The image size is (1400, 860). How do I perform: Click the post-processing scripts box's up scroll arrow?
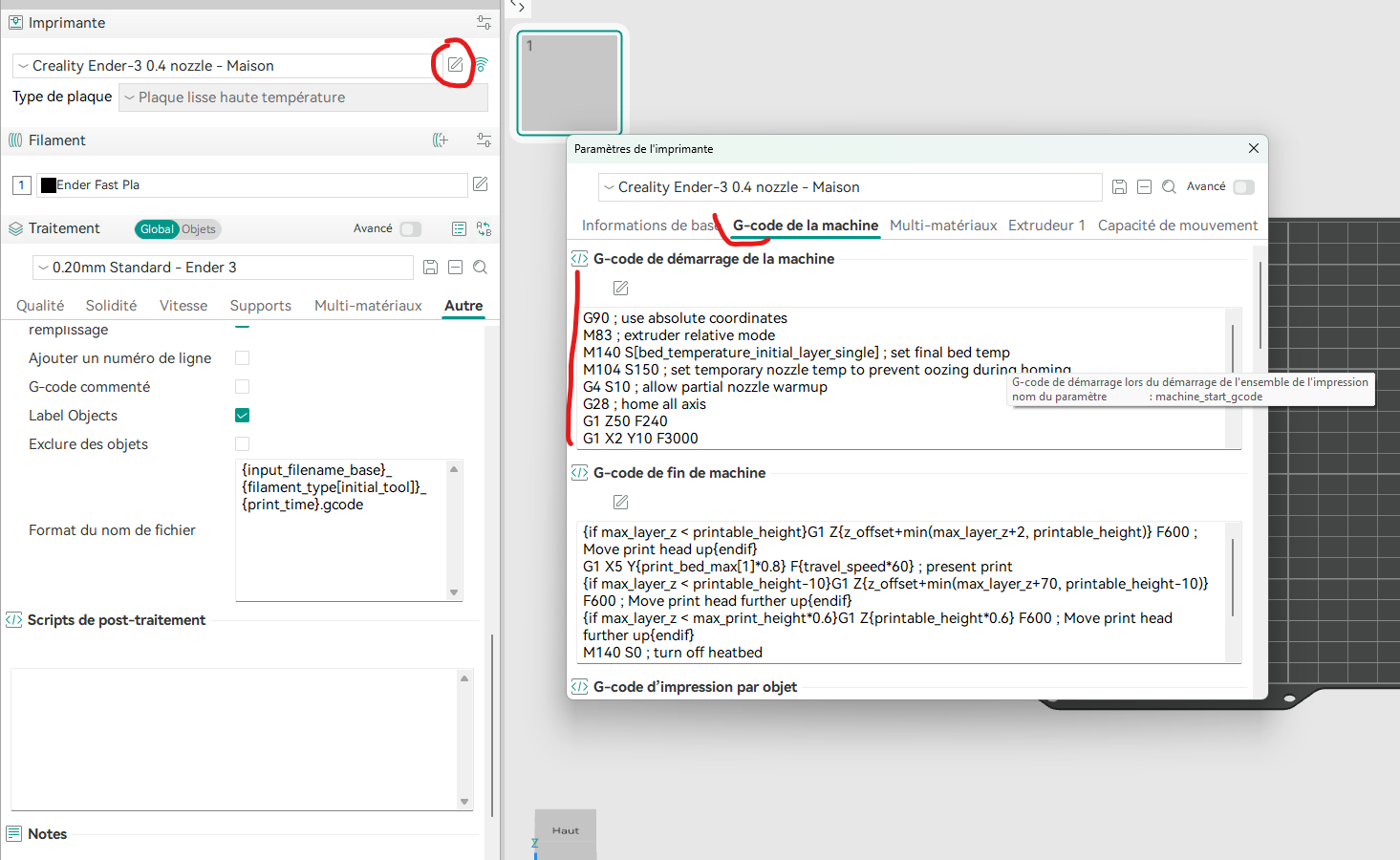[464, 678]
